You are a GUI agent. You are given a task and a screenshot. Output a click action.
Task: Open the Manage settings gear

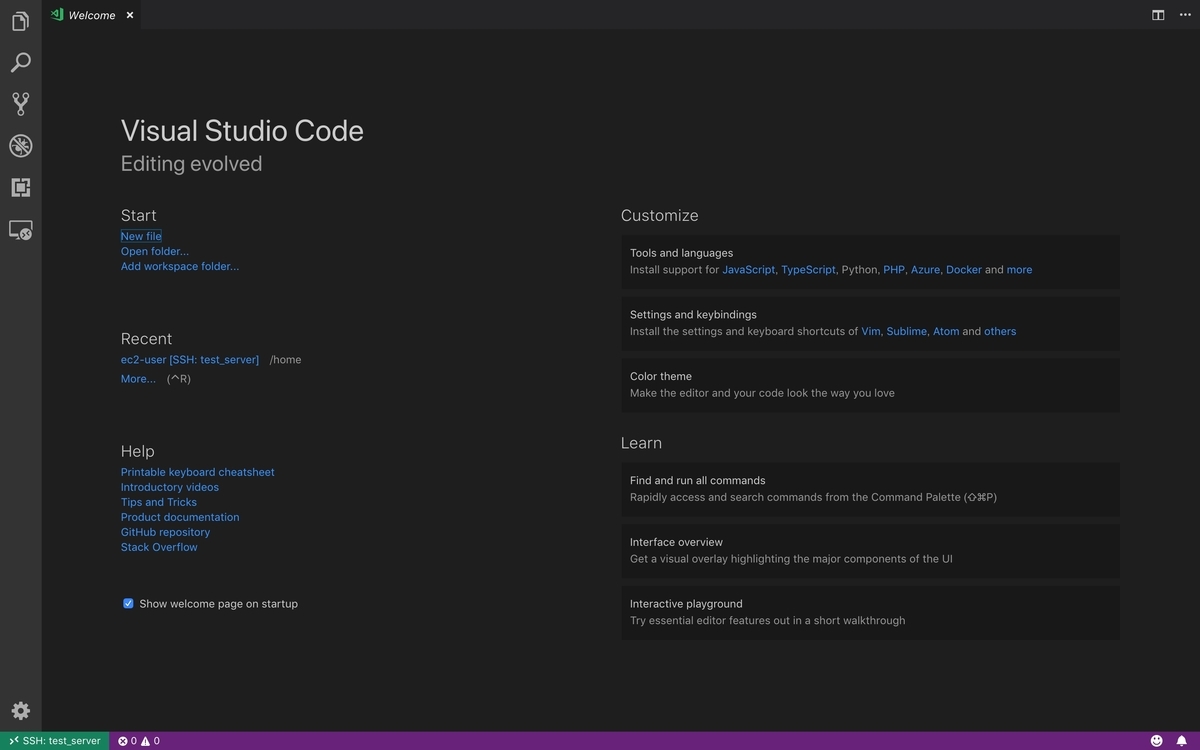[20, 710]
